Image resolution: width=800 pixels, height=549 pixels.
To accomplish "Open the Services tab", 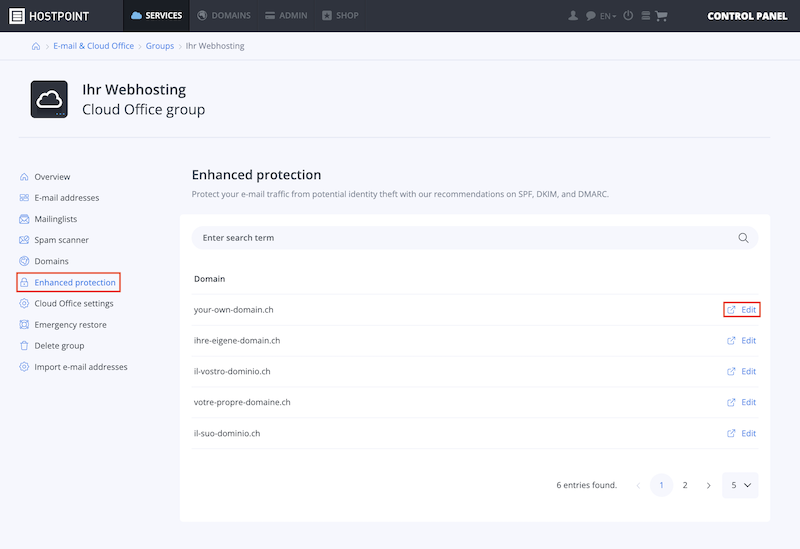I will point(156,15).
